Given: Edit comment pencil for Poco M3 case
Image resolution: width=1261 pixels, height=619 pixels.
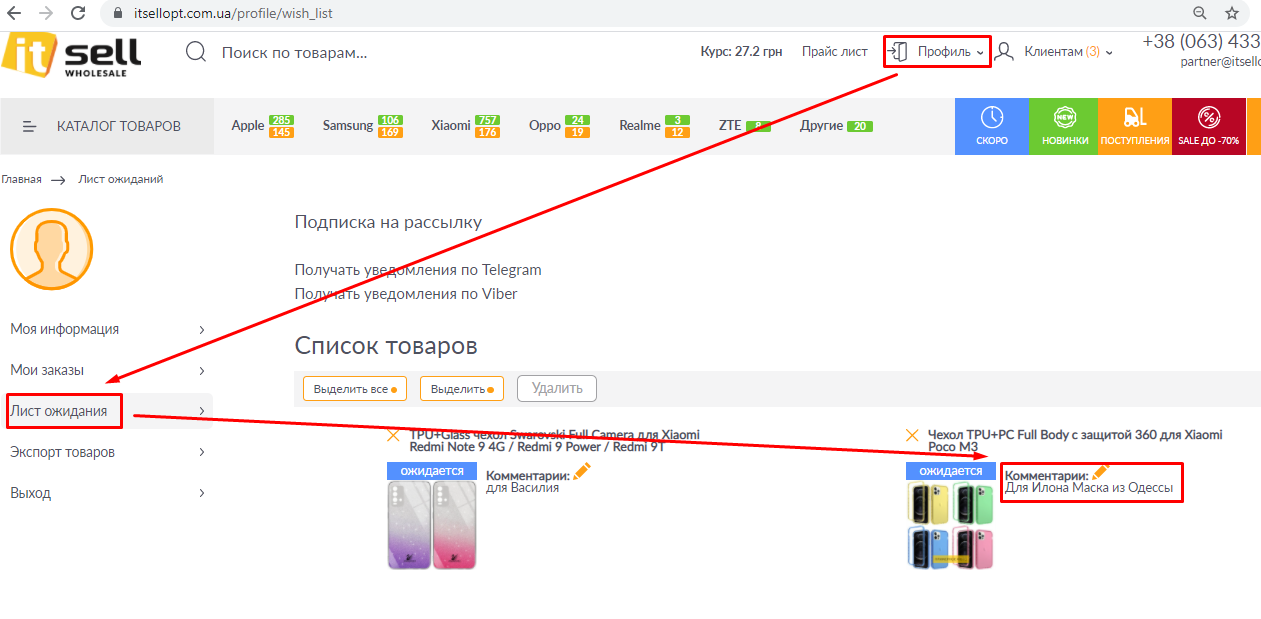Looking at the screenshot, I should (x=1101, y=472).
